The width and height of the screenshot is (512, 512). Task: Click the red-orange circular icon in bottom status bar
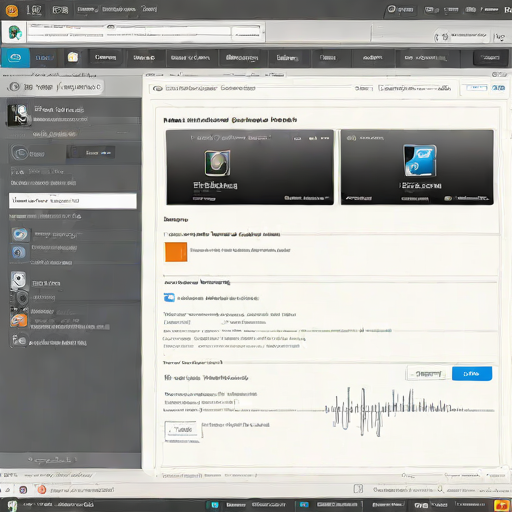coord(41,489)
